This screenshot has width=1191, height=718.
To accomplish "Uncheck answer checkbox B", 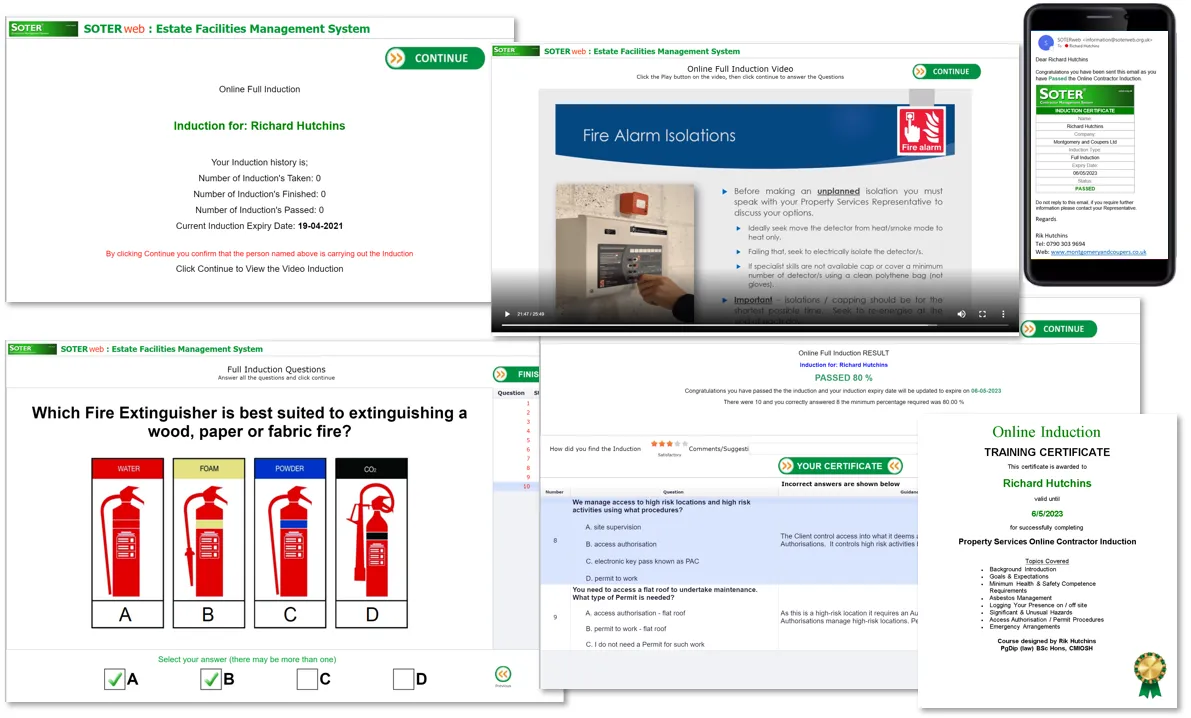I will [x=210, y=678].
